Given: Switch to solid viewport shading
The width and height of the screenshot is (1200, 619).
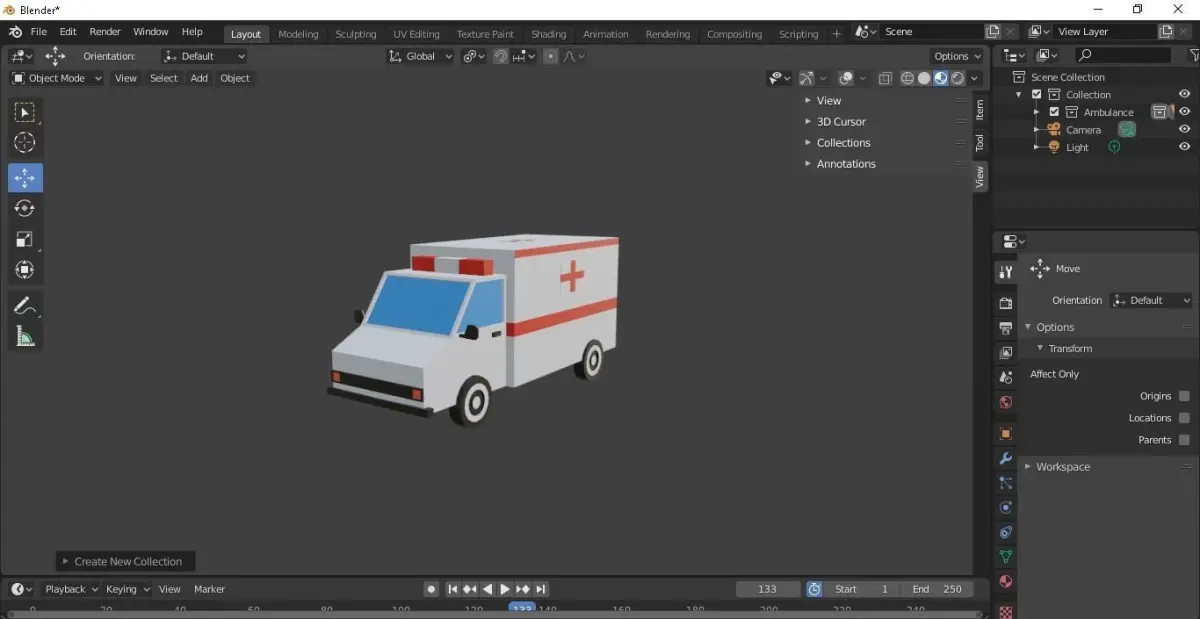Looking at the screenshot, I should coord(924,78).
